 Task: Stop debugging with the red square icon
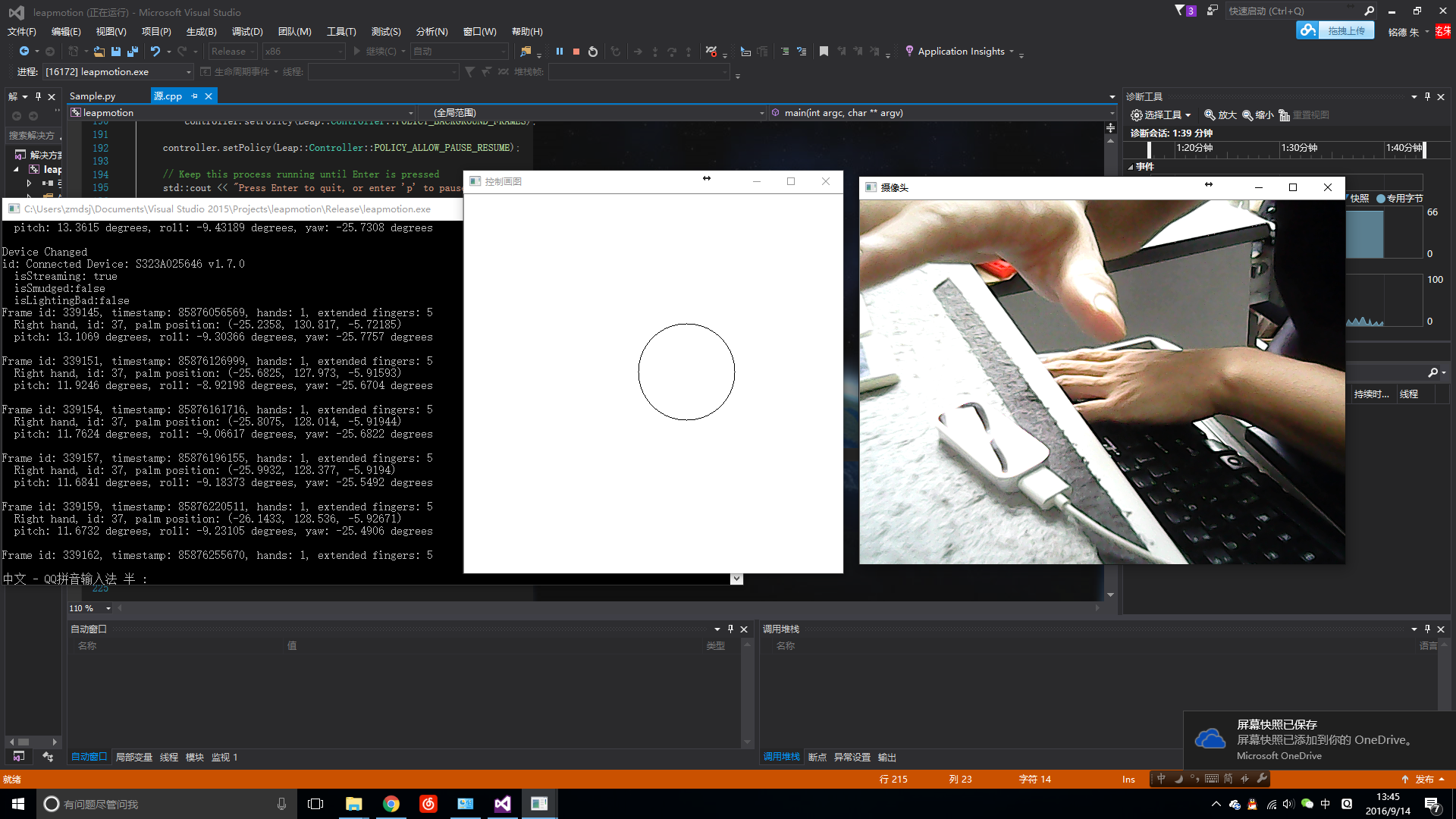(x=576, y=52)
